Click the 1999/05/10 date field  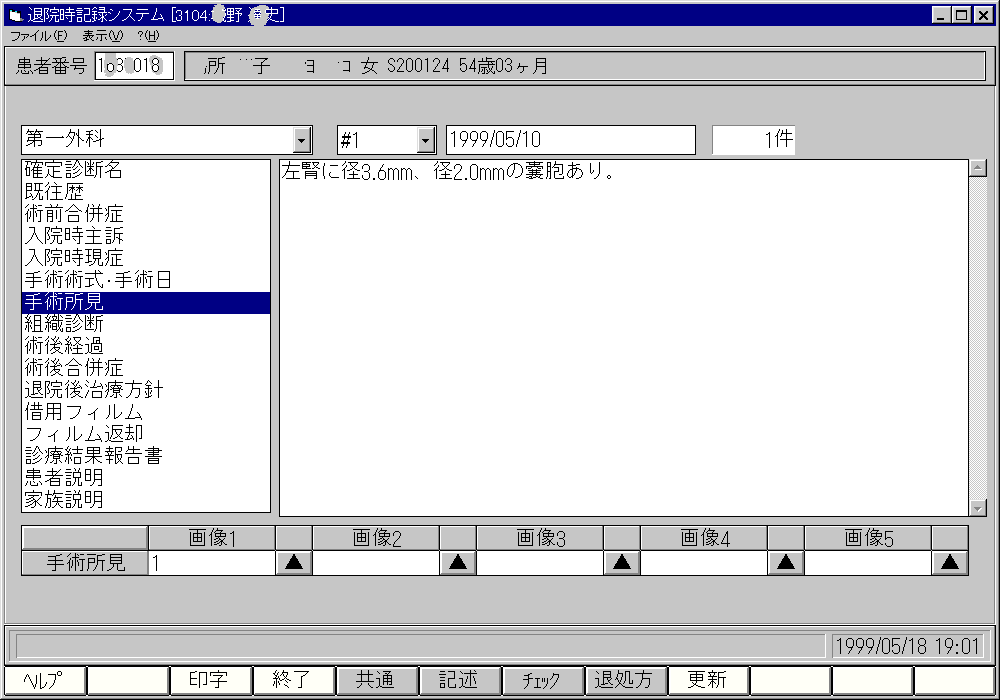coord(570,140)
